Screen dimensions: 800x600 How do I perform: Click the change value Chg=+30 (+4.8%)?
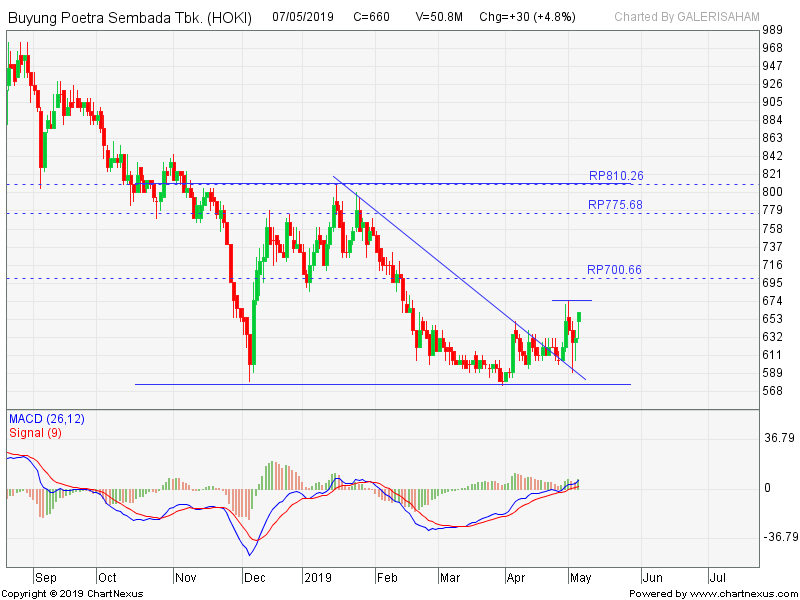click(528, 17)
